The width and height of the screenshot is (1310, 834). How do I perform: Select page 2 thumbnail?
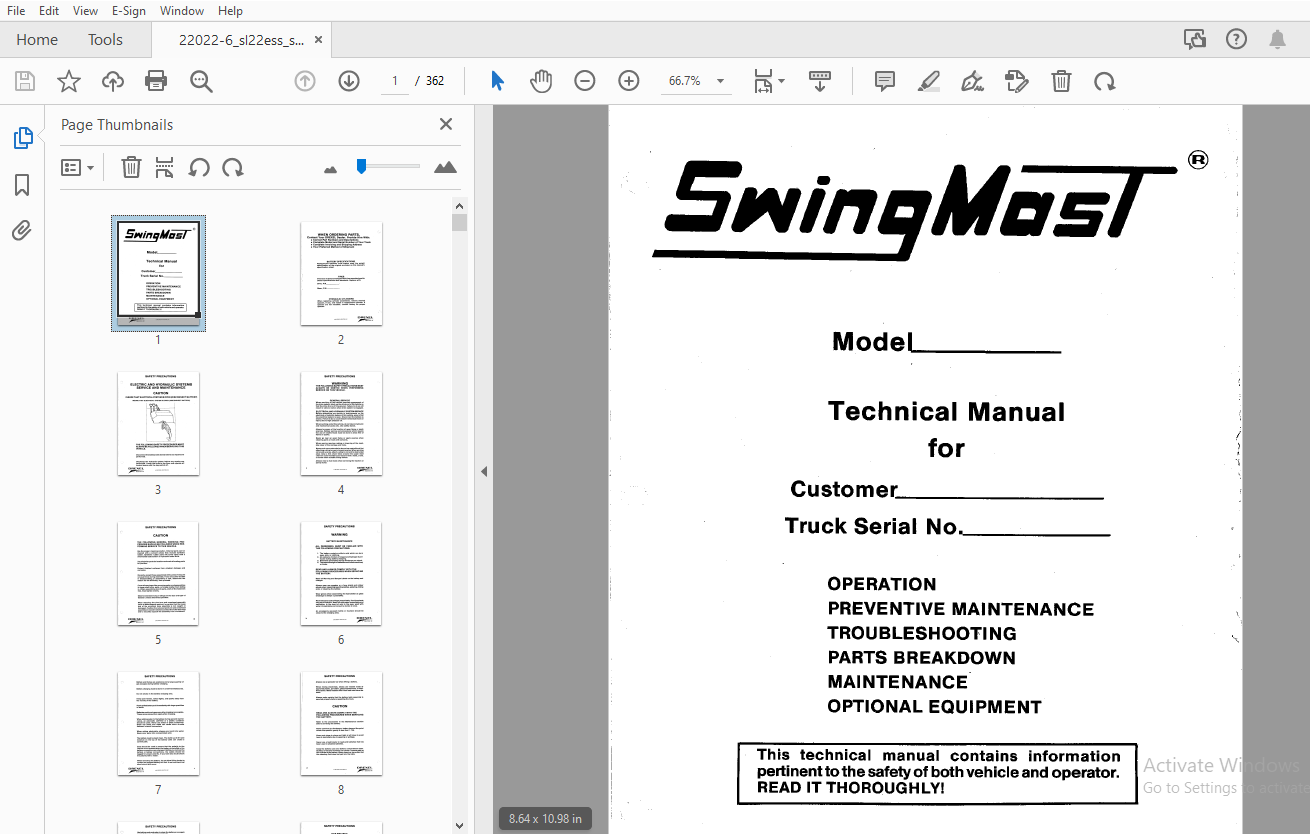(x=341, y=273)
